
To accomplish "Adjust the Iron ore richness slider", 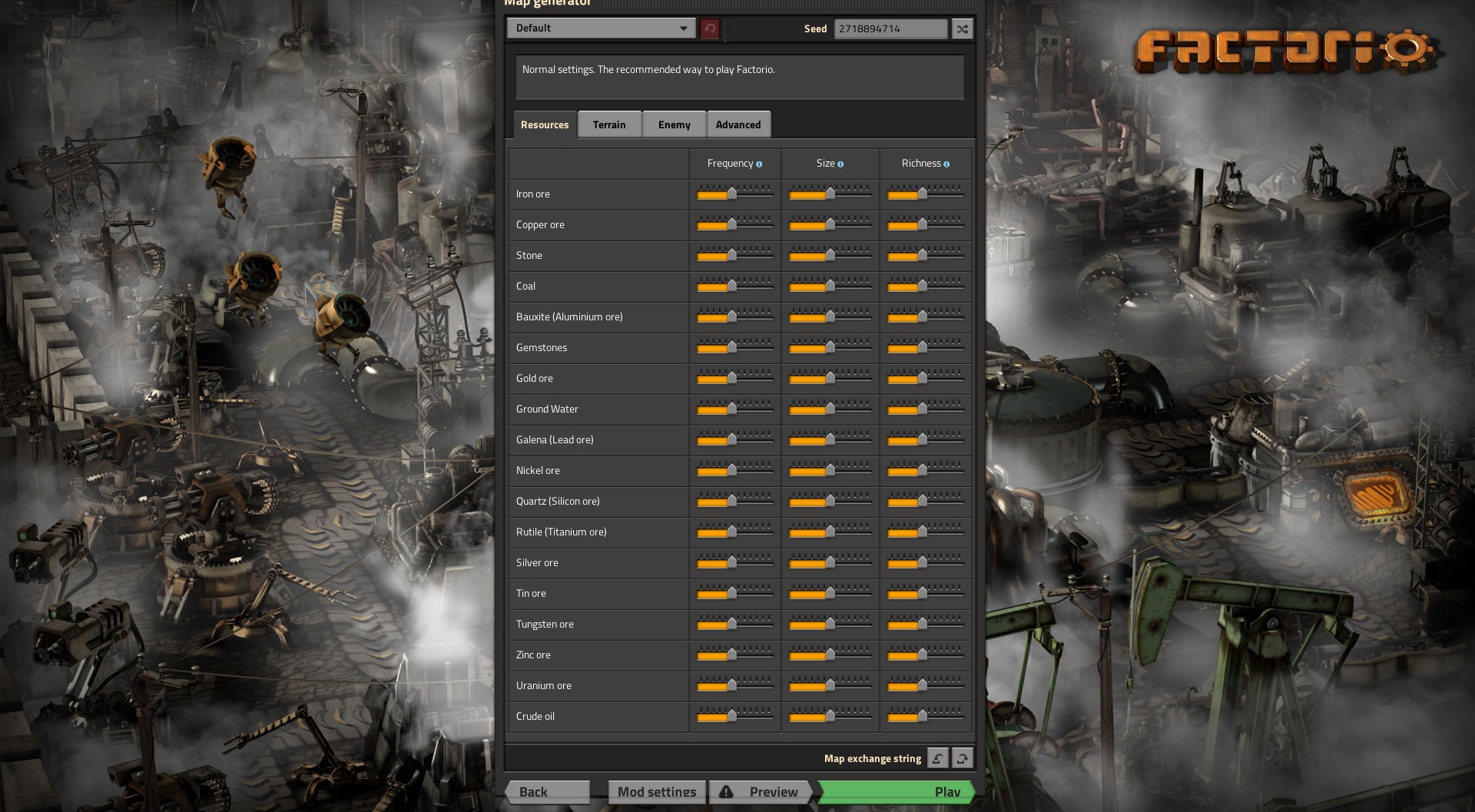I will (x=926, y=194).
